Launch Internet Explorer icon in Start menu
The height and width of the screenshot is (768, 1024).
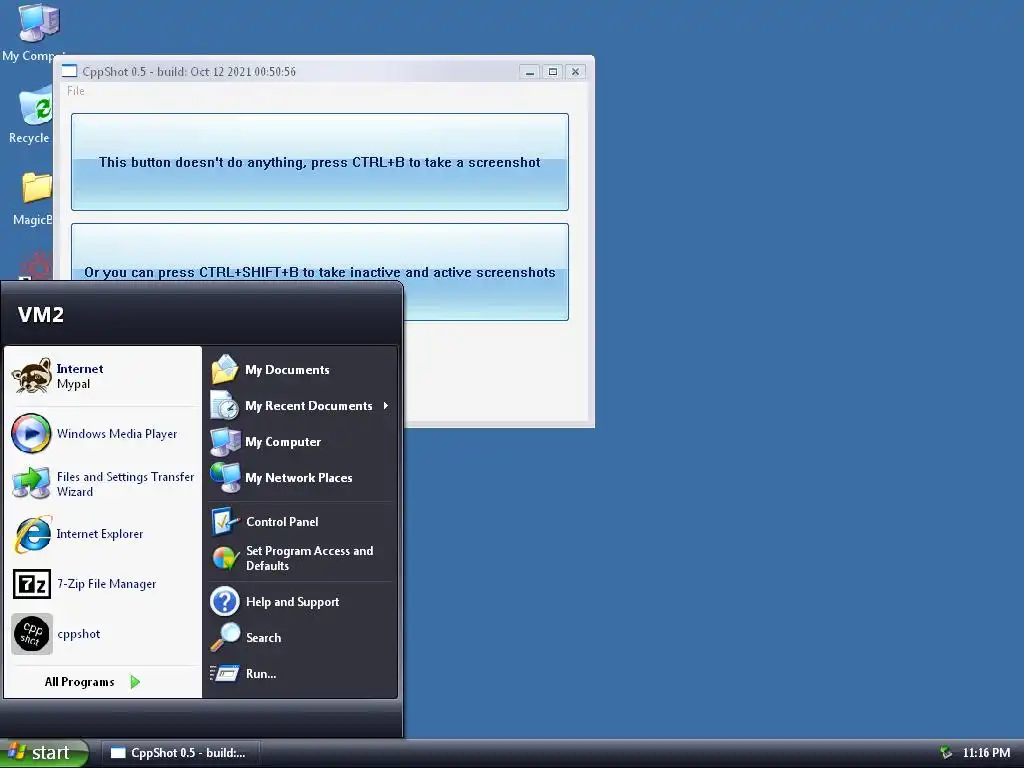tap(32, 534)
